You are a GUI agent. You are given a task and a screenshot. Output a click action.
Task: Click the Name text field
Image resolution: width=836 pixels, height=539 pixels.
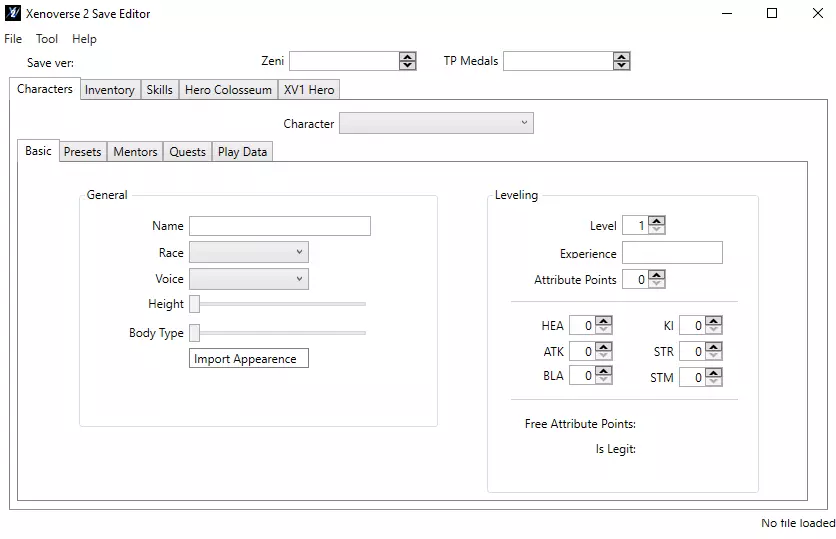[x=279, y=226]
